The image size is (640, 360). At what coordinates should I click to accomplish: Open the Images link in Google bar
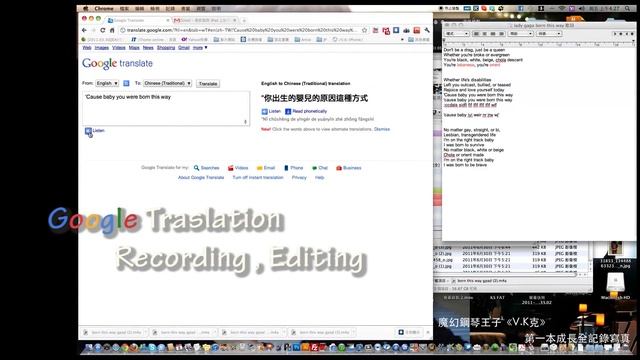point(102,48)
